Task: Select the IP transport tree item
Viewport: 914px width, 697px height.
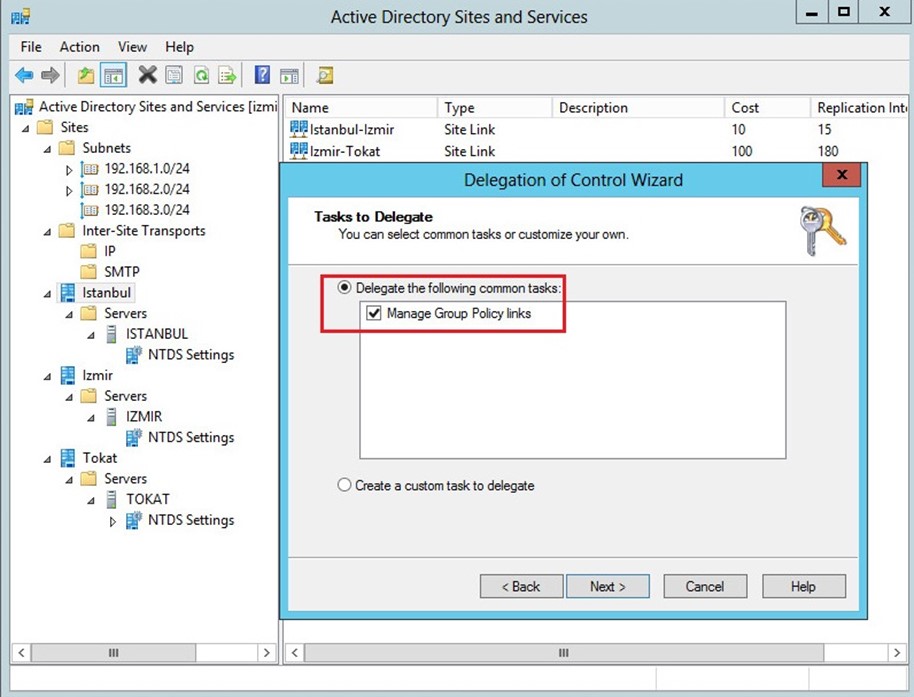Action: pos(110,251)
